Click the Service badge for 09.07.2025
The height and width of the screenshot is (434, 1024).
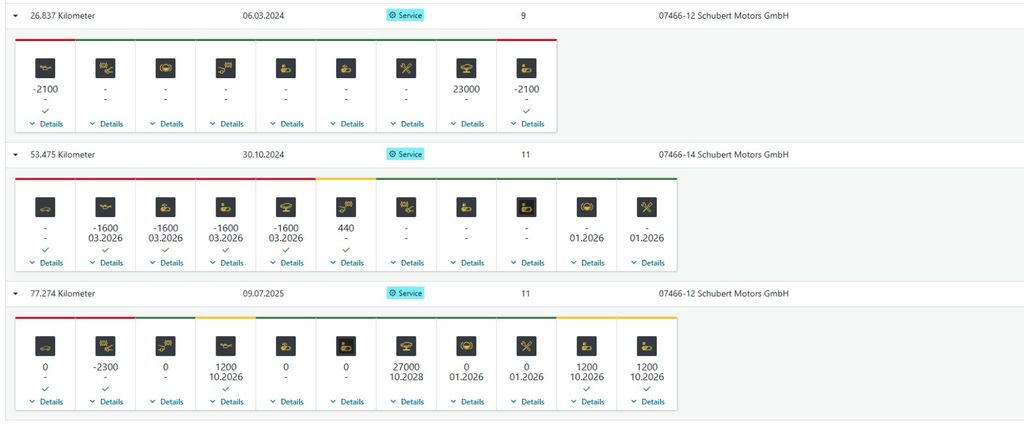(405, 294)
